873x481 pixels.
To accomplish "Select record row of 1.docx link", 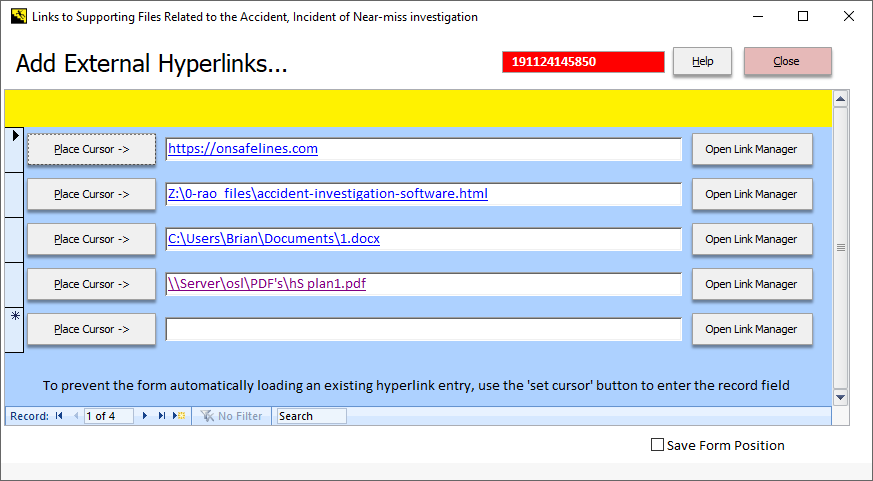I will point(14,240).
